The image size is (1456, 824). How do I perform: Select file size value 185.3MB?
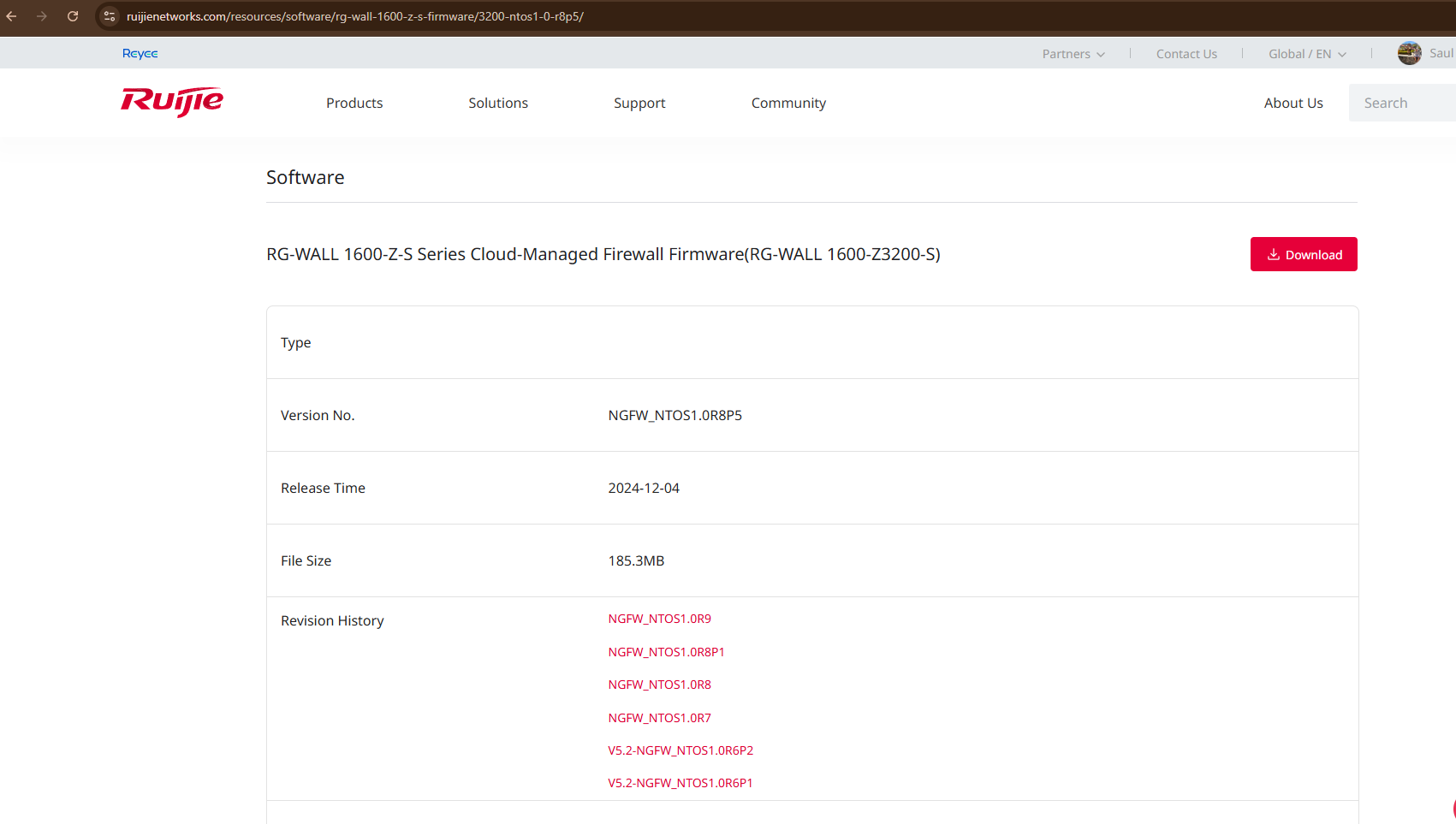click(636, 560)
